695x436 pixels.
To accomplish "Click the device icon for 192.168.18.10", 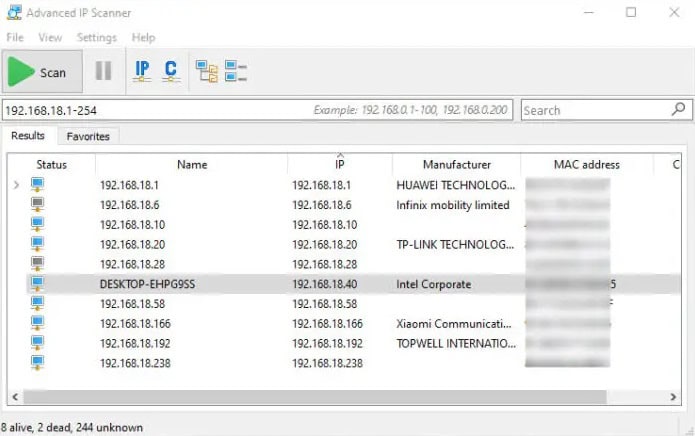I will pyautogui.click(x=37, y=224).
